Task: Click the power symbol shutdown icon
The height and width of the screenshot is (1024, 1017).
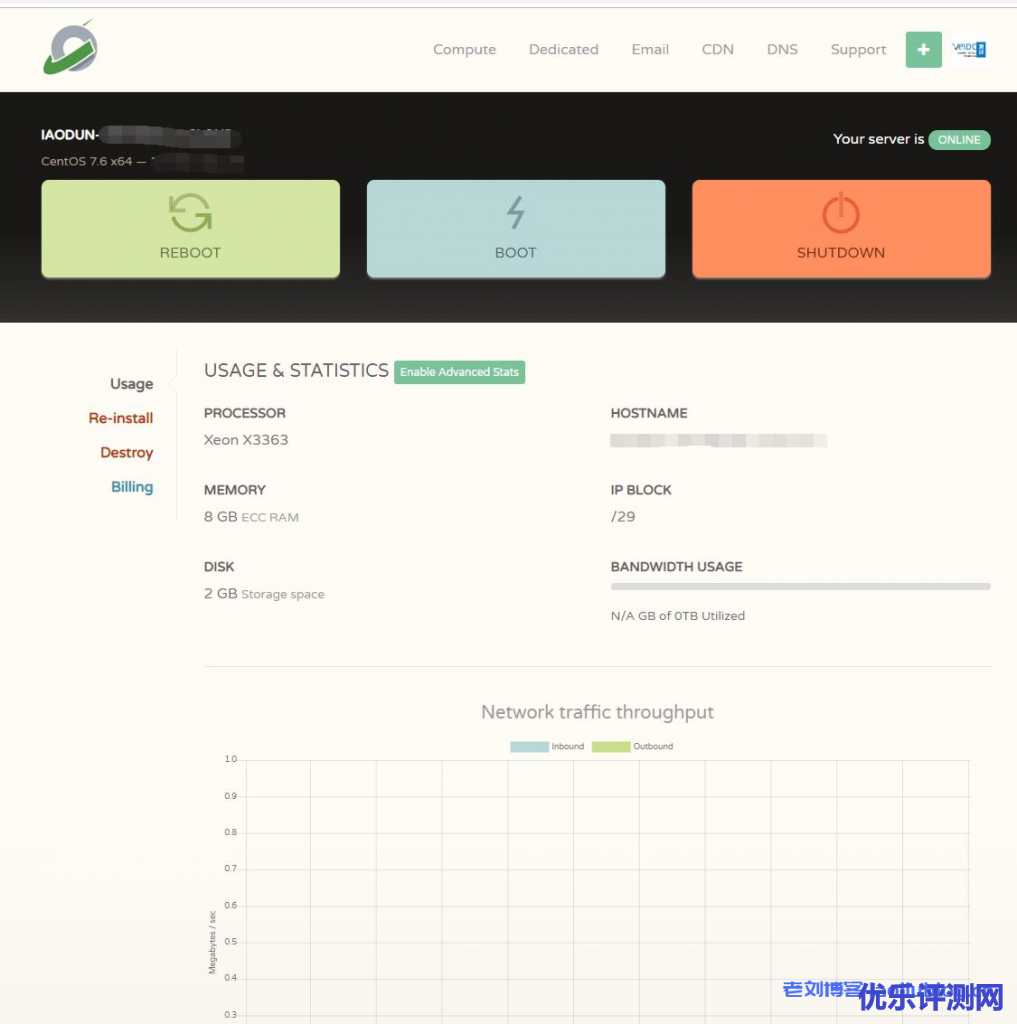Action: (x=840, y=213)
